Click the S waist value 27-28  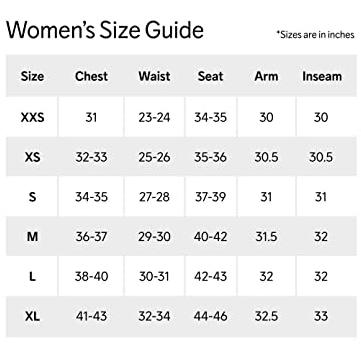point(154,197)
